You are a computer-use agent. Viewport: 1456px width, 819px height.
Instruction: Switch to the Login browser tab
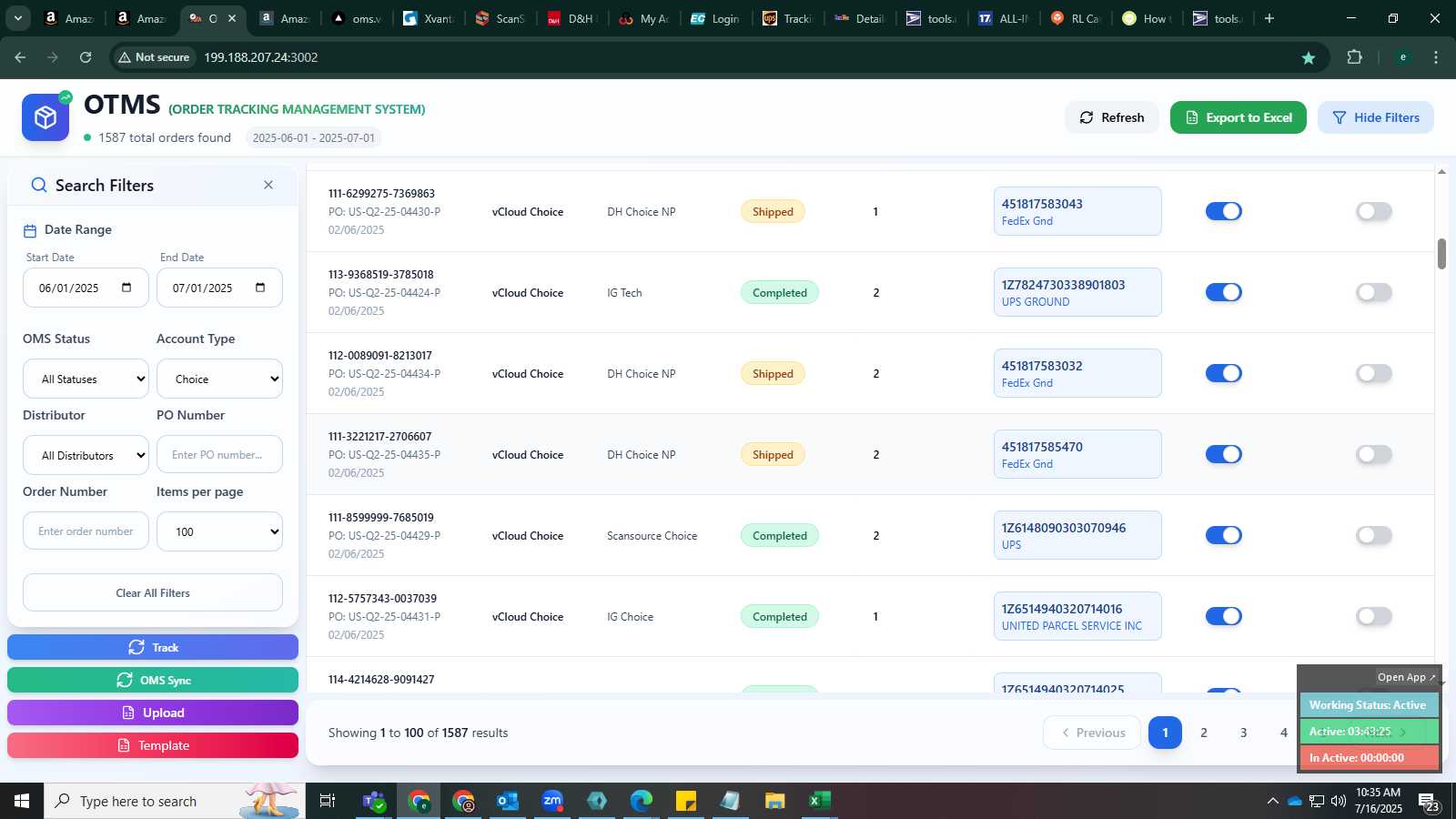click(716, 18)
